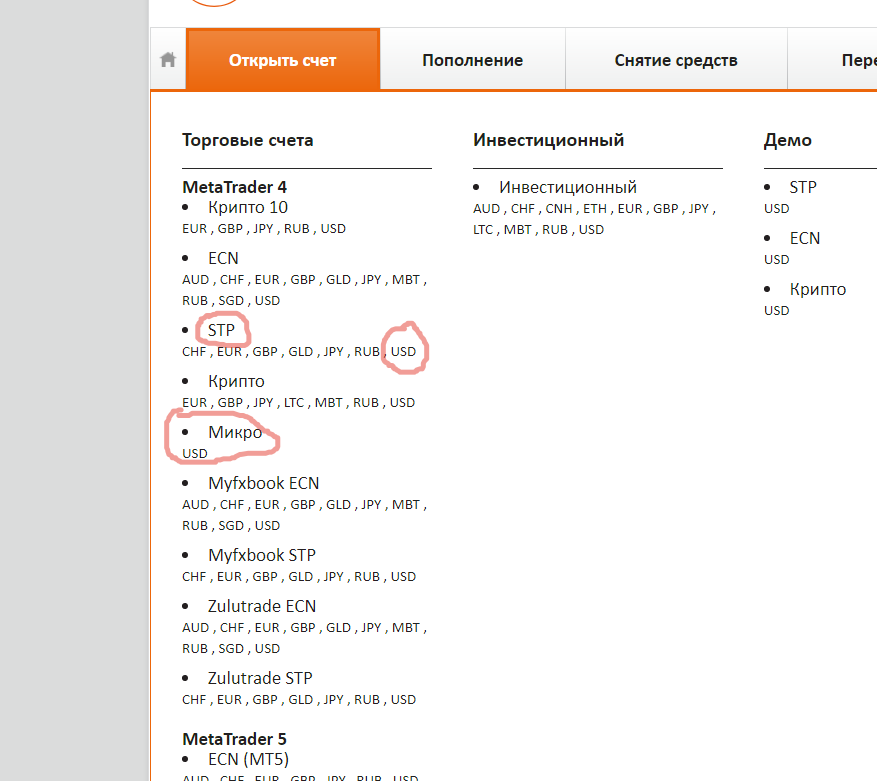The height and width of the screenshot is (781, 877).
Task: Pick GBP for the Крипто 10 account
Action: [230, 229]
